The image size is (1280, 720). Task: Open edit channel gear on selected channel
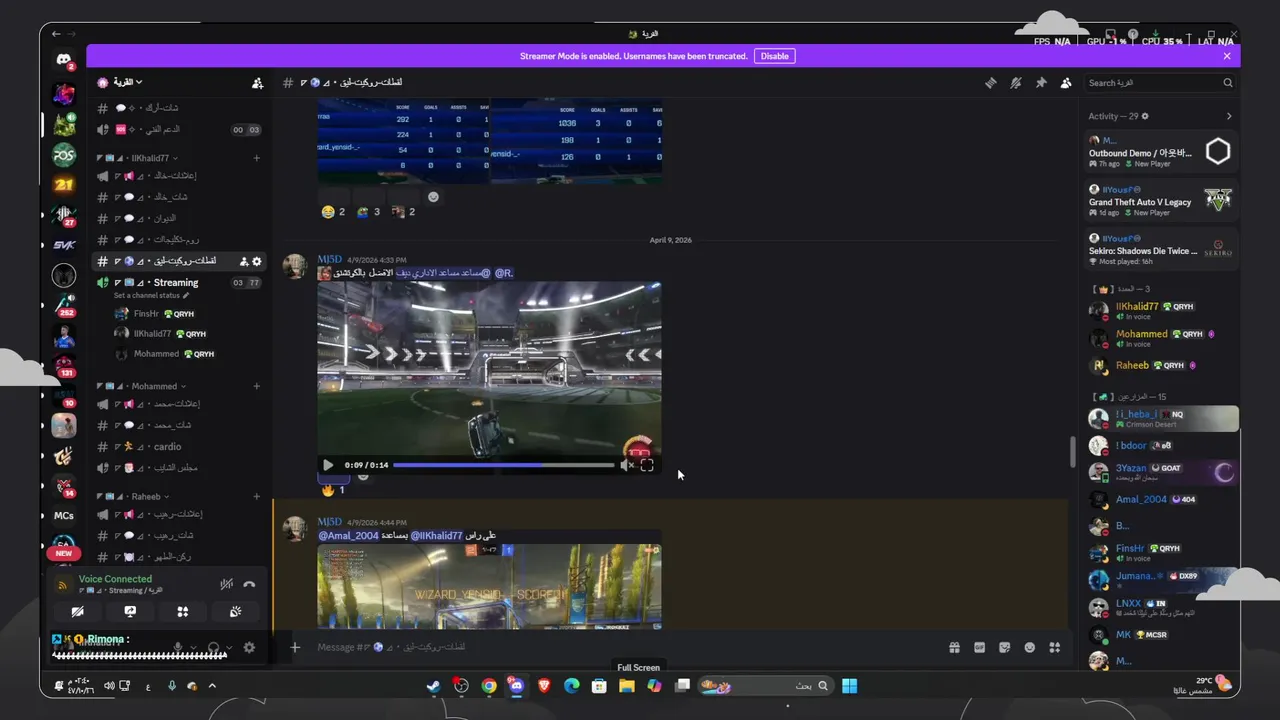coord(257,261)
